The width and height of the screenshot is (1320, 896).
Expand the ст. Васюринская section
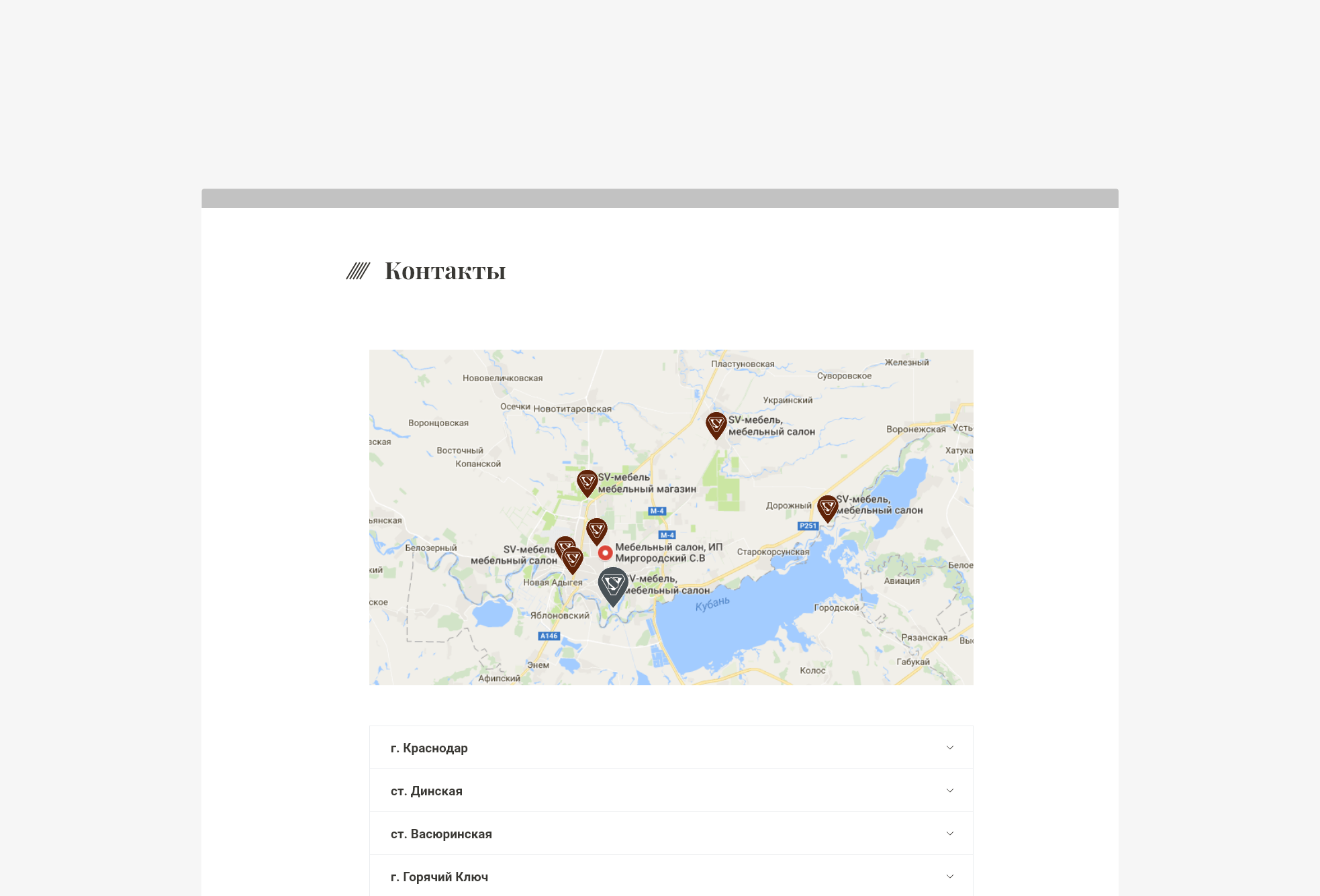pos(671,834)
